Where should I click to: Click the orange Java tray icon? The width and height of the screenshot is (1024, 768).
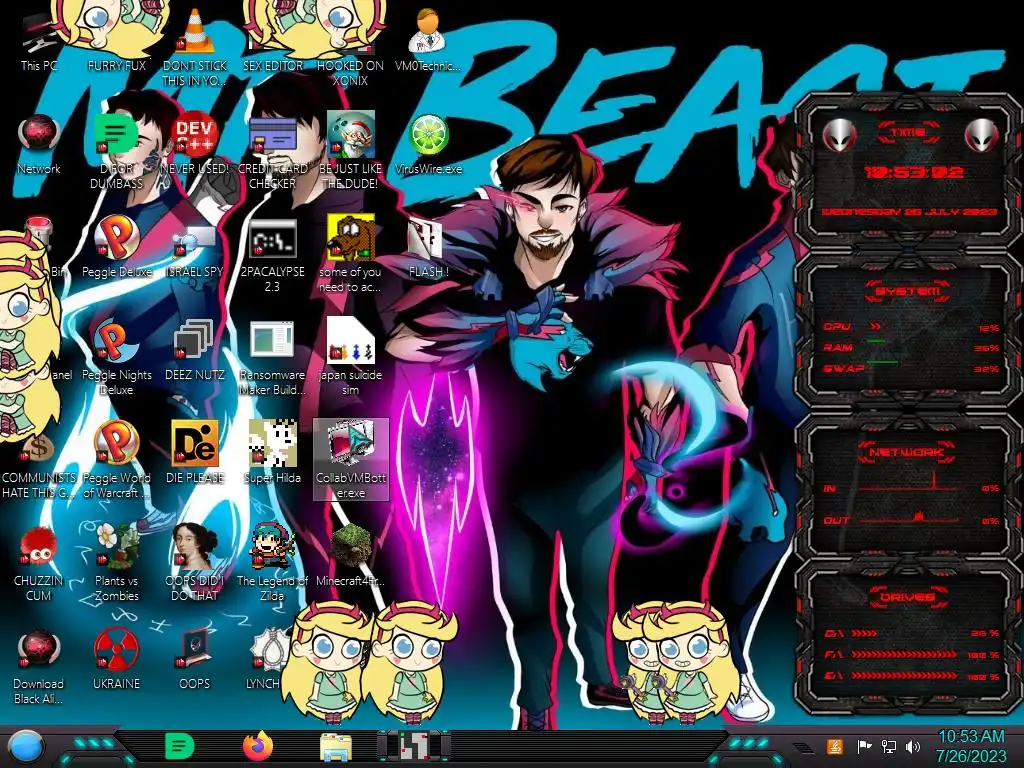(835, 746)
